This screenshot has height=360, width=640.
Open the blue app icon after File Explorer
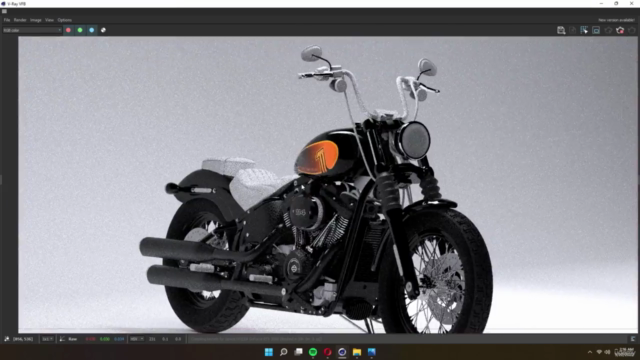tap(371, 352)
